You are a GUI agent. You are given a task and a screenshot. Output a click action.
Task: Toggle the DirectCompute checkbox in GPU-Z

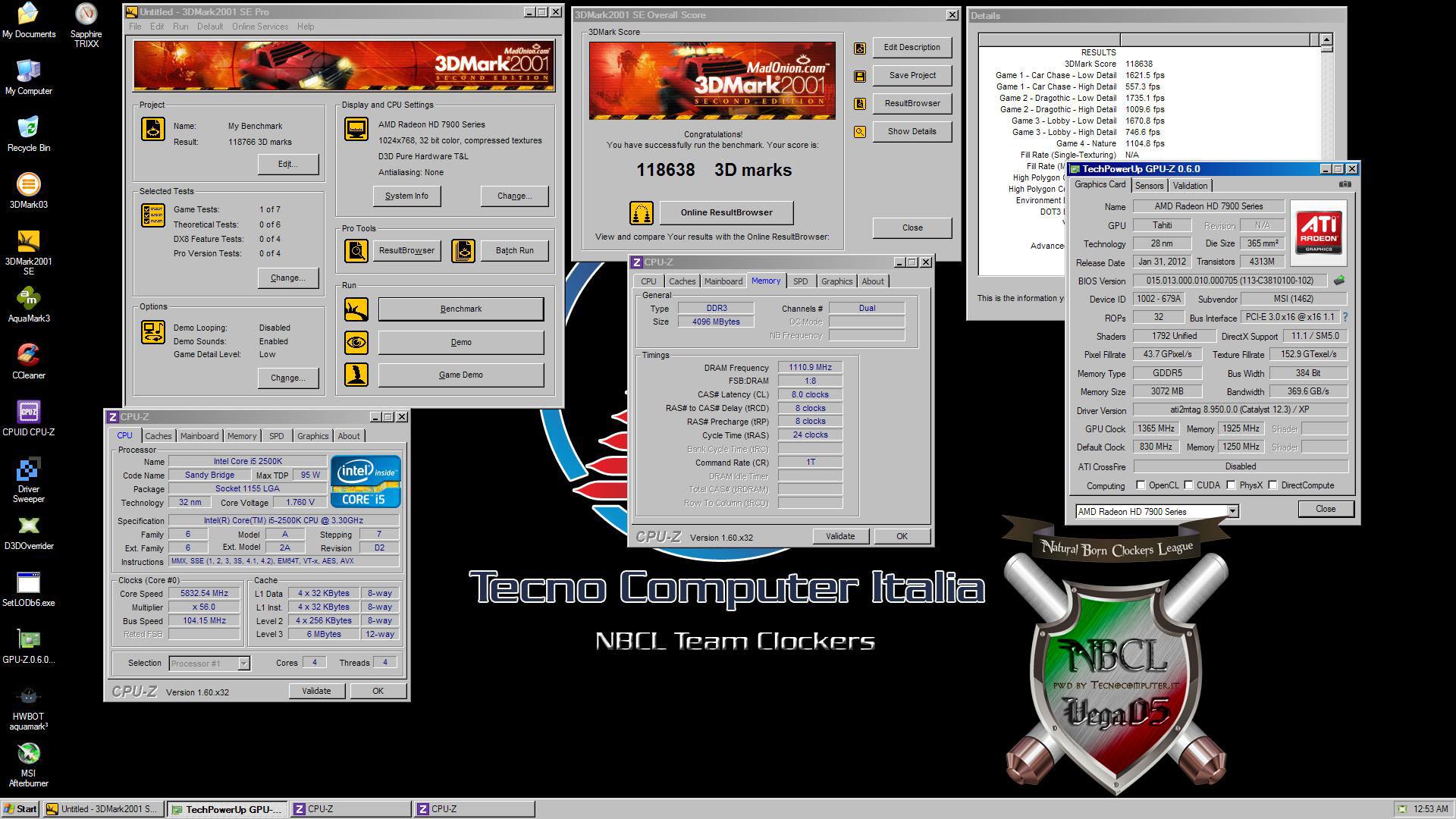[1272, 485]
